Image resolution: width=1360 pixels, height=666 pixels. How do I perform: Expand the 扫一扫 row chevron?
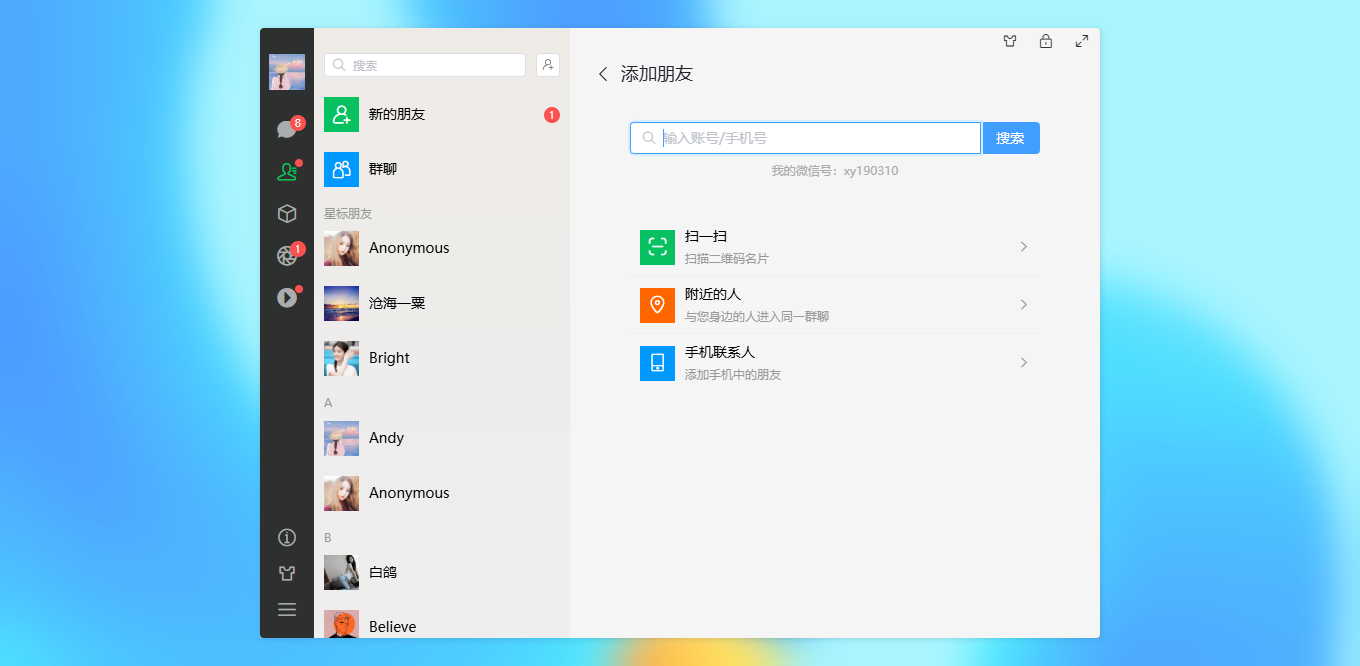[1023, 246]
